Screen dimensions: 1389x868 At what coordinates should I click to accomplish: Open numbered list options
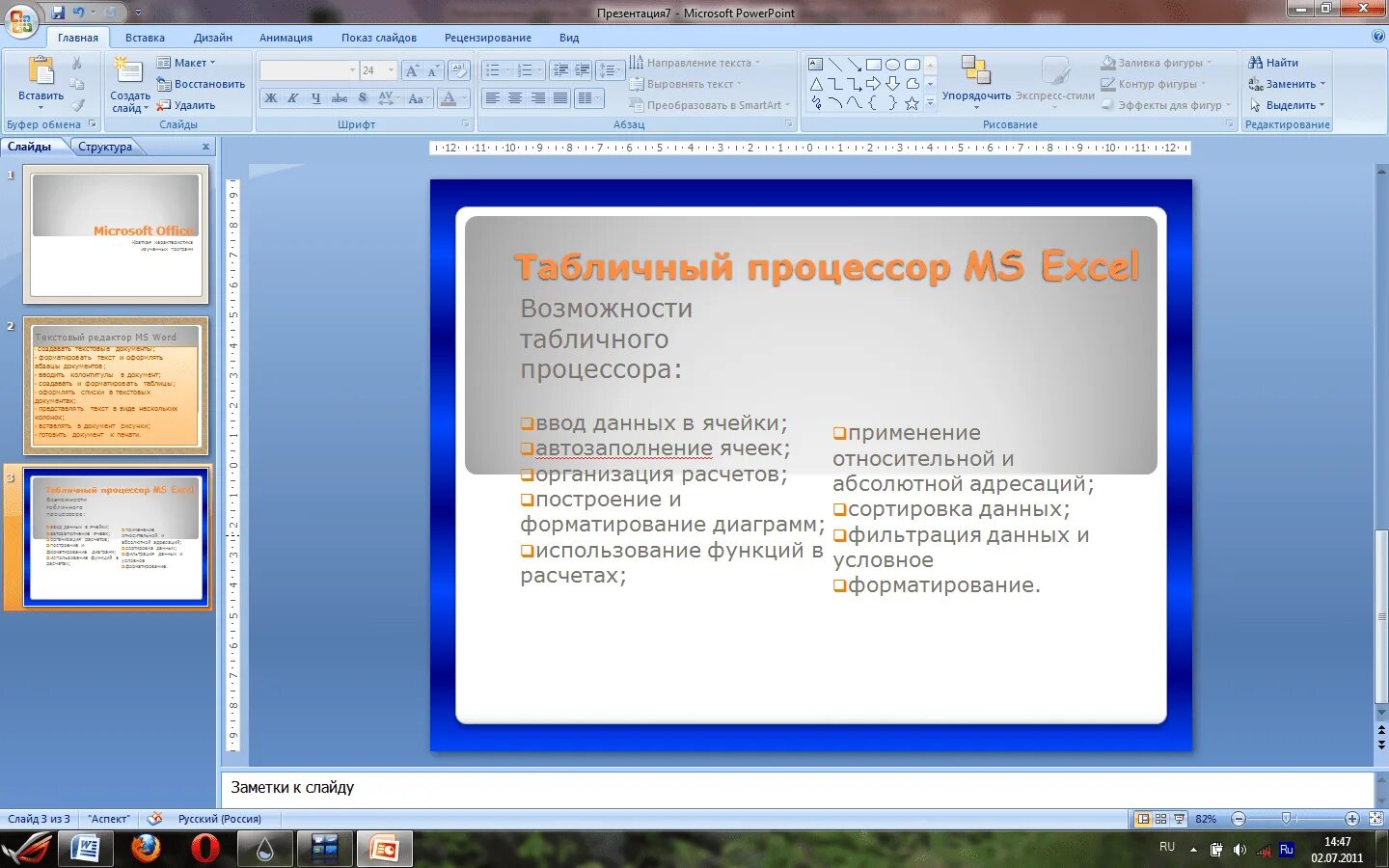tap(529, 70)
